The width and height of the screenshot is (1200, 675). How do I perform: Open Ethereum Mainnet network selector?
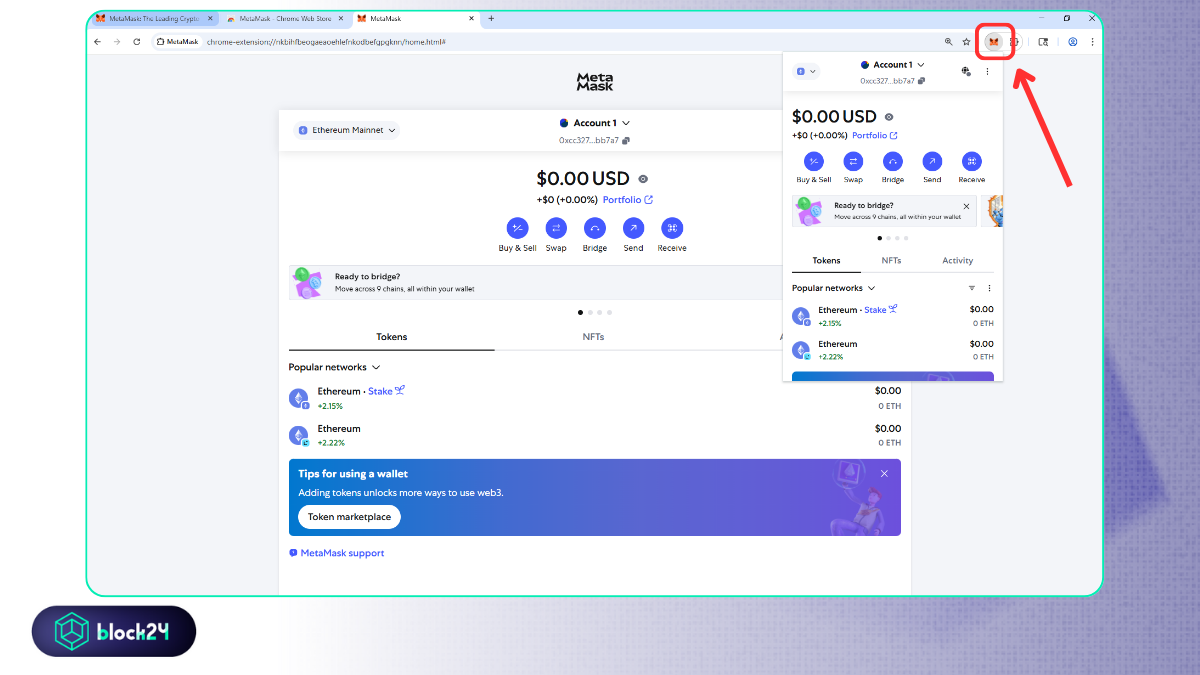347,130
